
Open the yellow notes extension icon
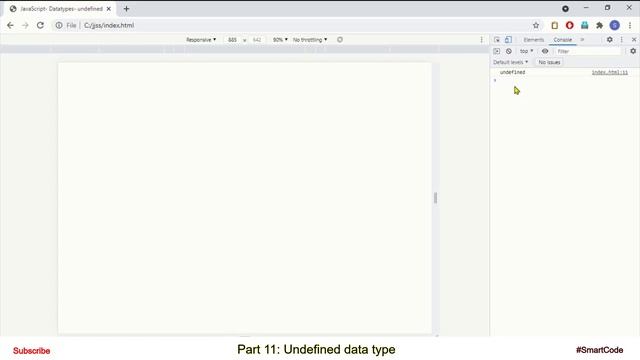[x=554, y=25]
